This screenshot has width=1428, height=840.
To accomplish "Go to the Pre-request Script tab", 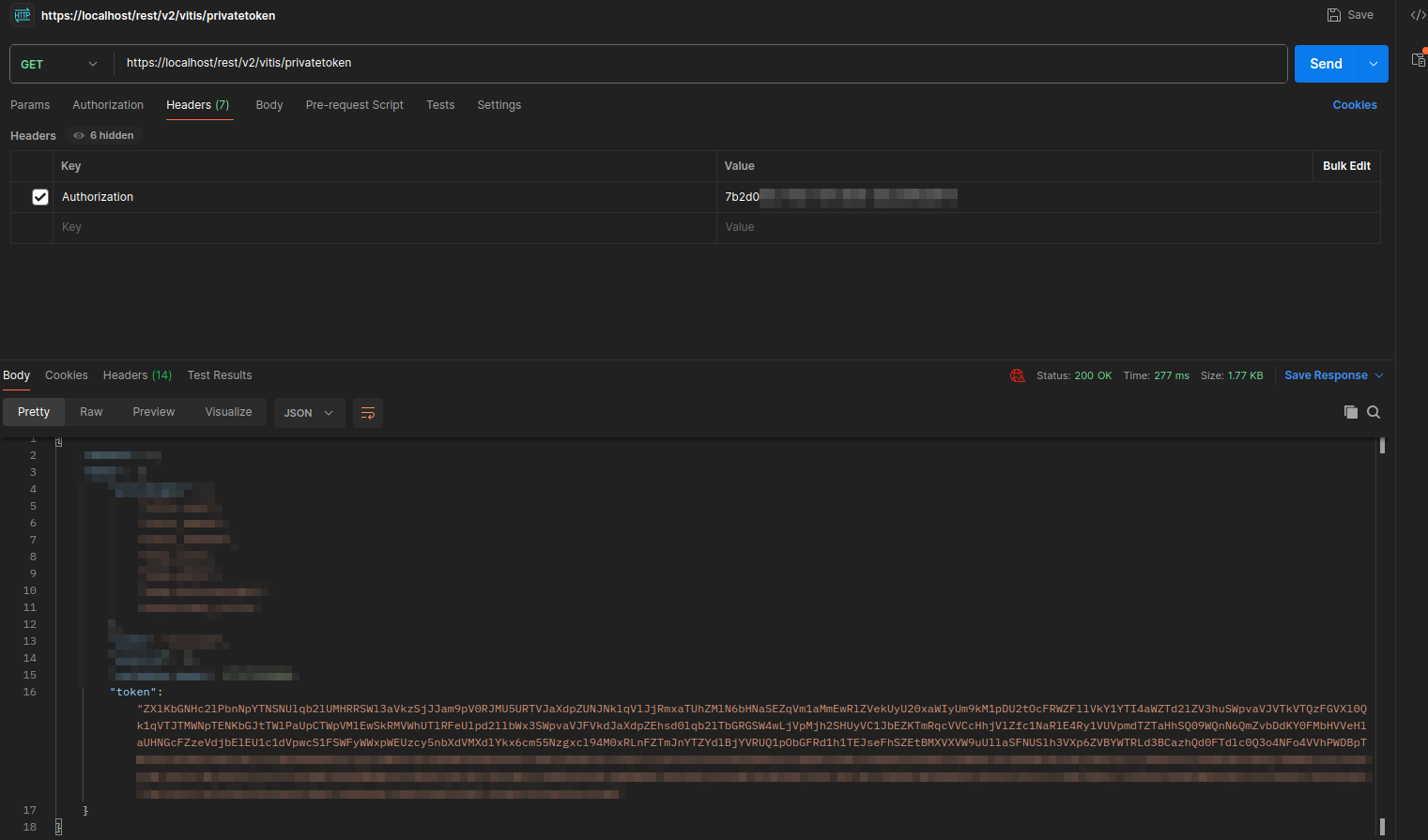I will [x=354, y=105].
